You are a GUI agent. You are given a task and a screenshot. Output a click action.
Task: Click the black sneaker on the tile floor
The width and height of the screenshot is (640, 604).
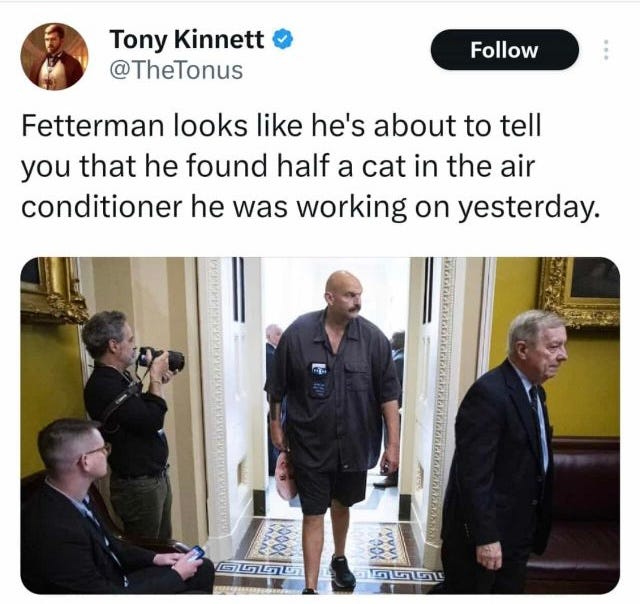(342, 571)
